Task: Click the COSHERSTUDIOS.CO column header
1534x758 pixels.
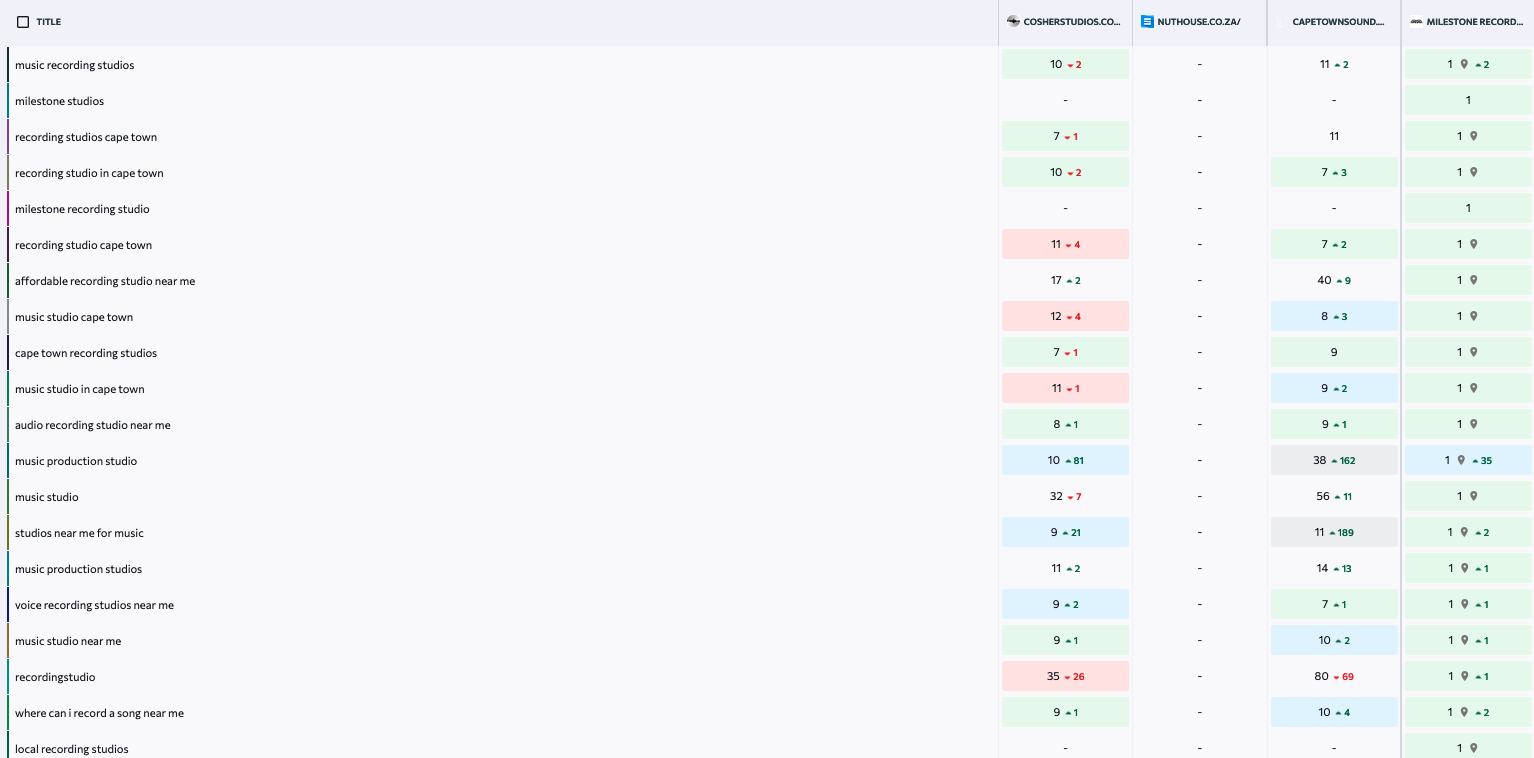Action: (1071, 22)
